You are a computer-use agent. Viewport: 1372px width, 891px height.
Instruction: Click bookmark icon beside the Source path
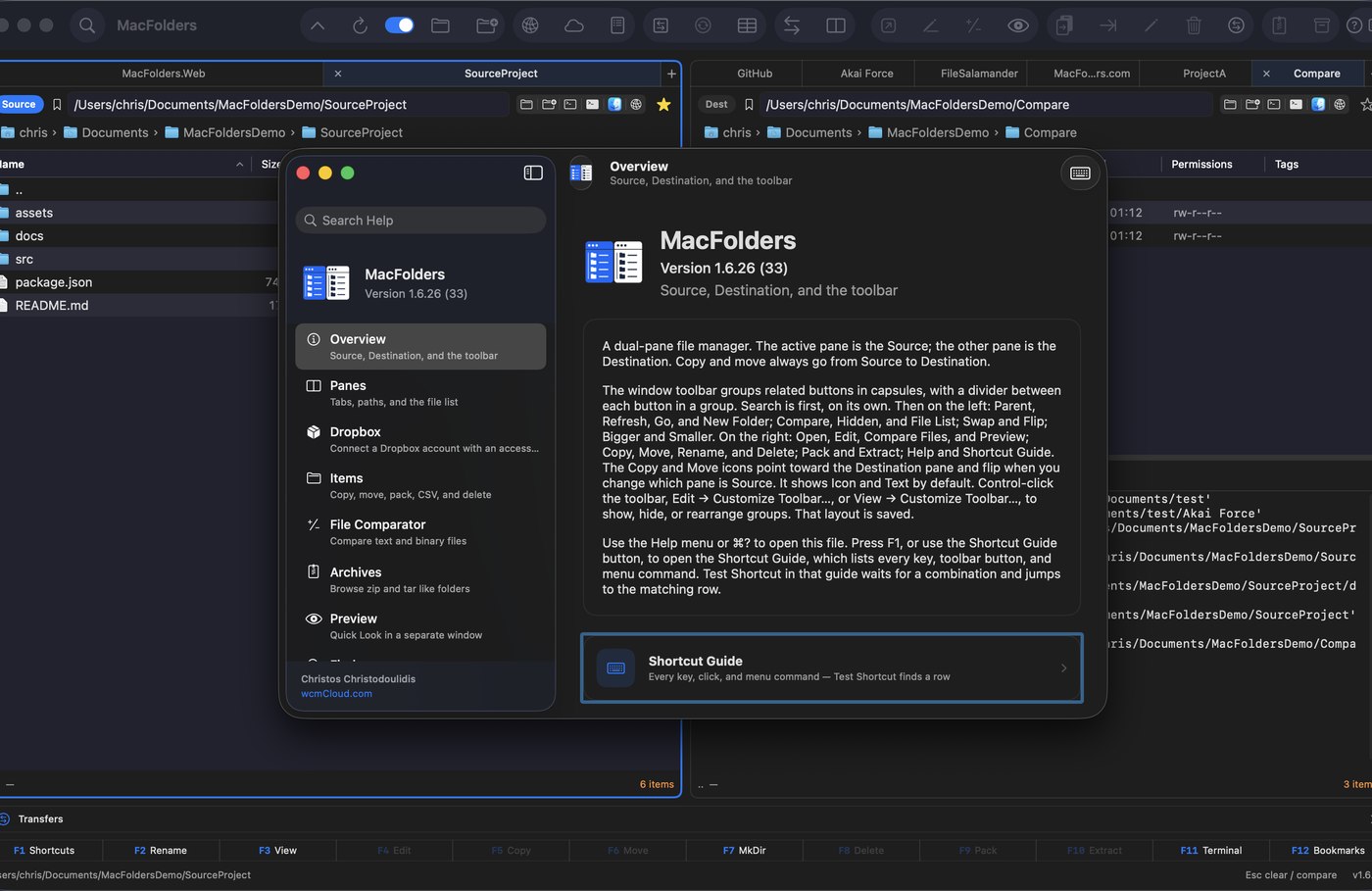(x=57, y=104)
